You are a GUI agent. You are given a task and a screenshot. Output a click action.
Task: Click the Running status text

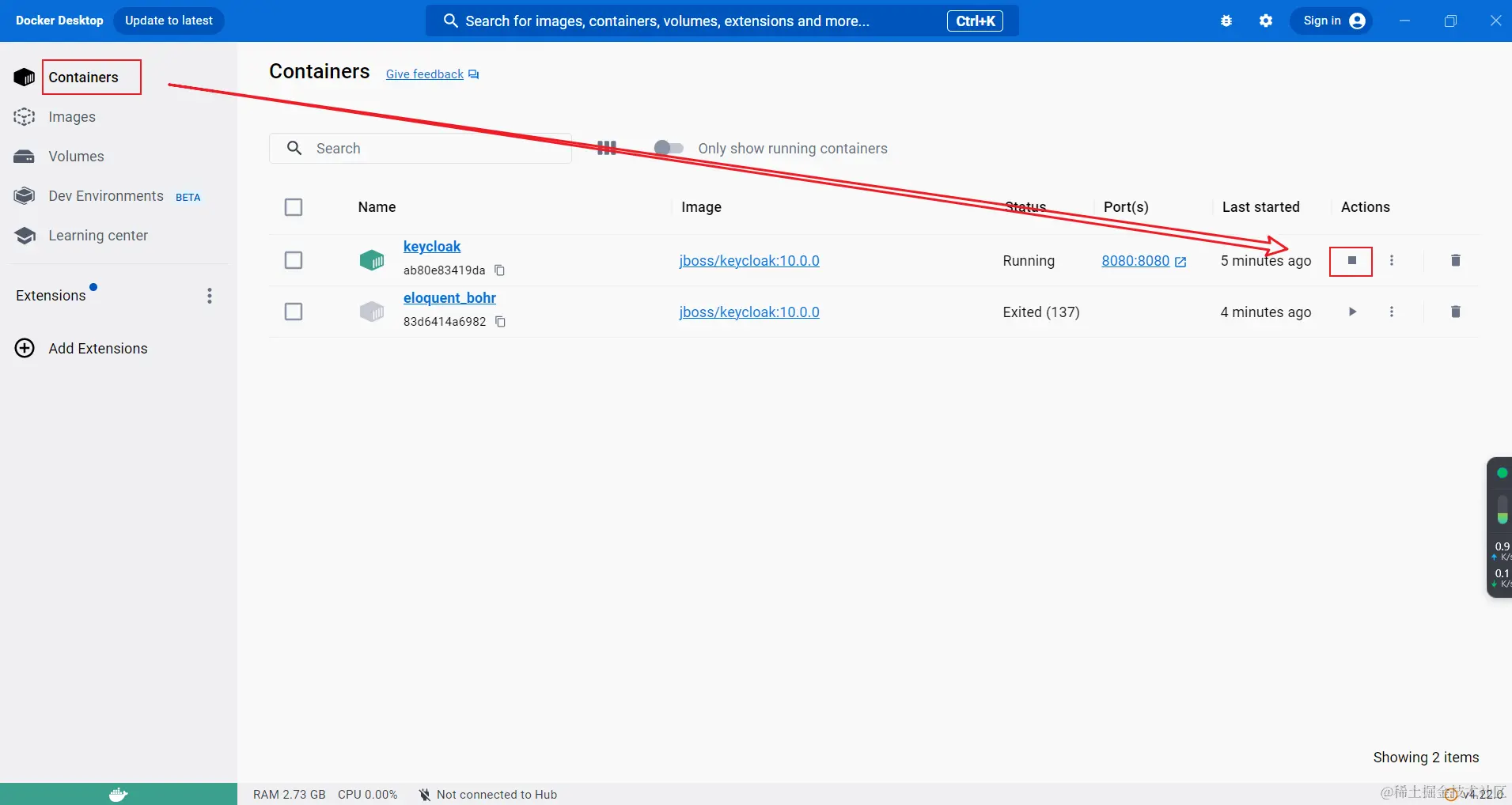pyautogui.click(x=1029, y=261)
